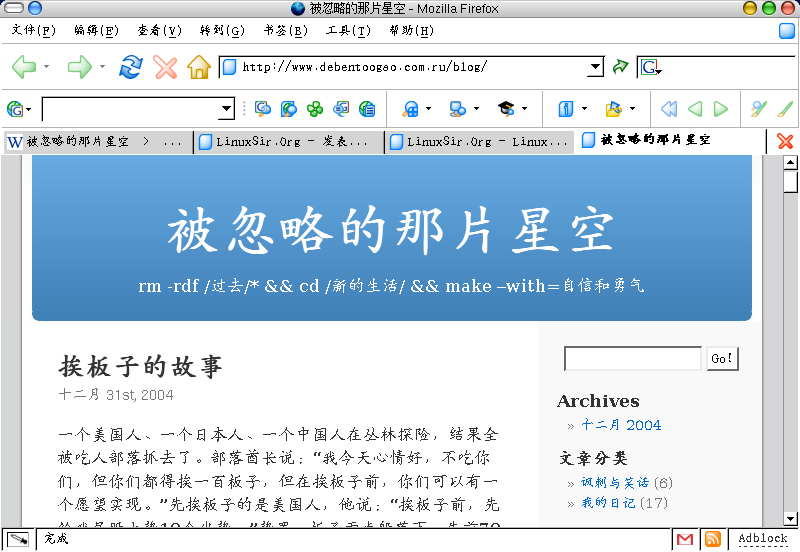Click the graduation cap icon
This screenshot has height=552, width=800.
(506, 109)
